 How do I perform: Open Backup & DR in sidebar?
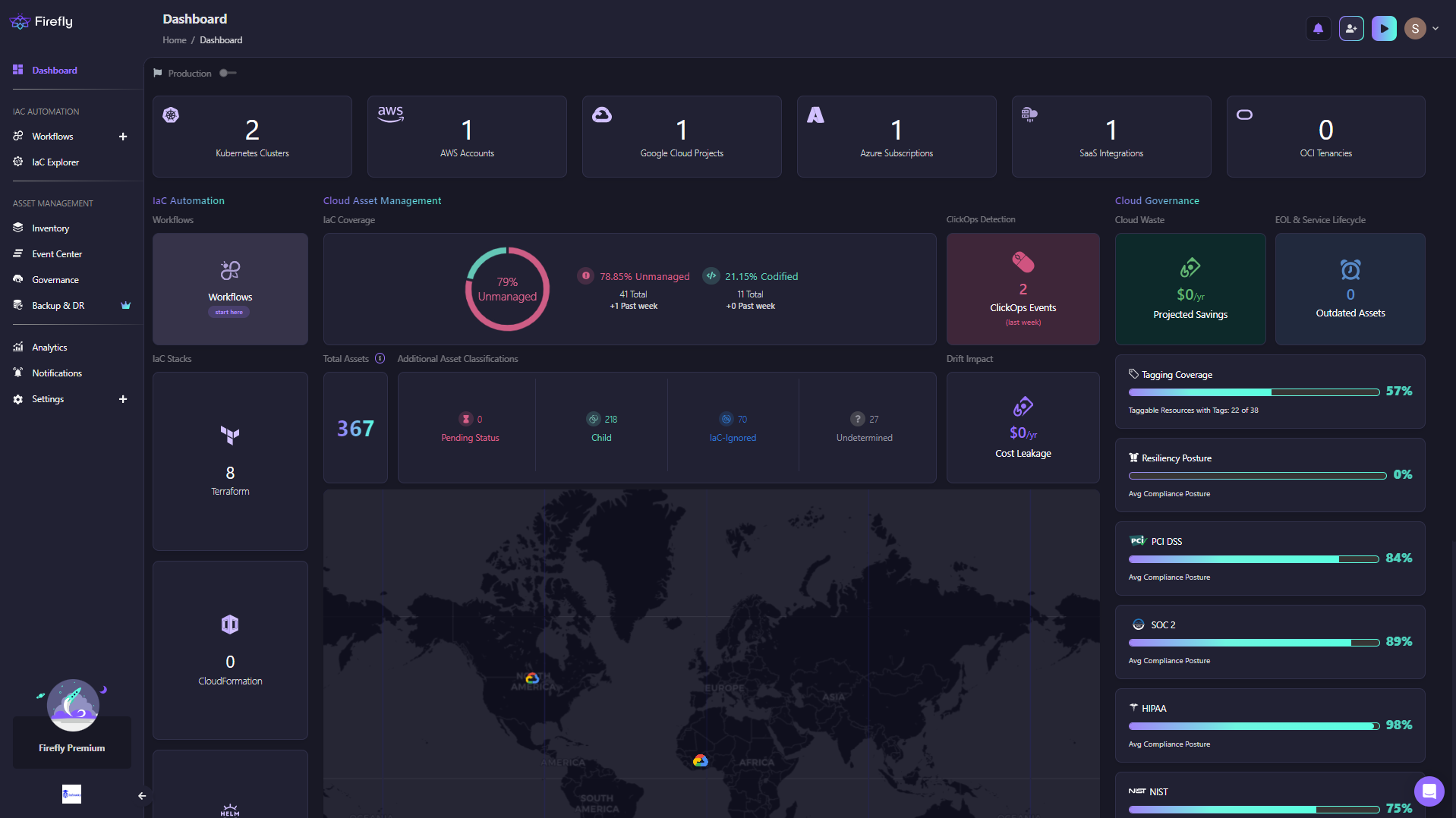[x=58, y=306]
